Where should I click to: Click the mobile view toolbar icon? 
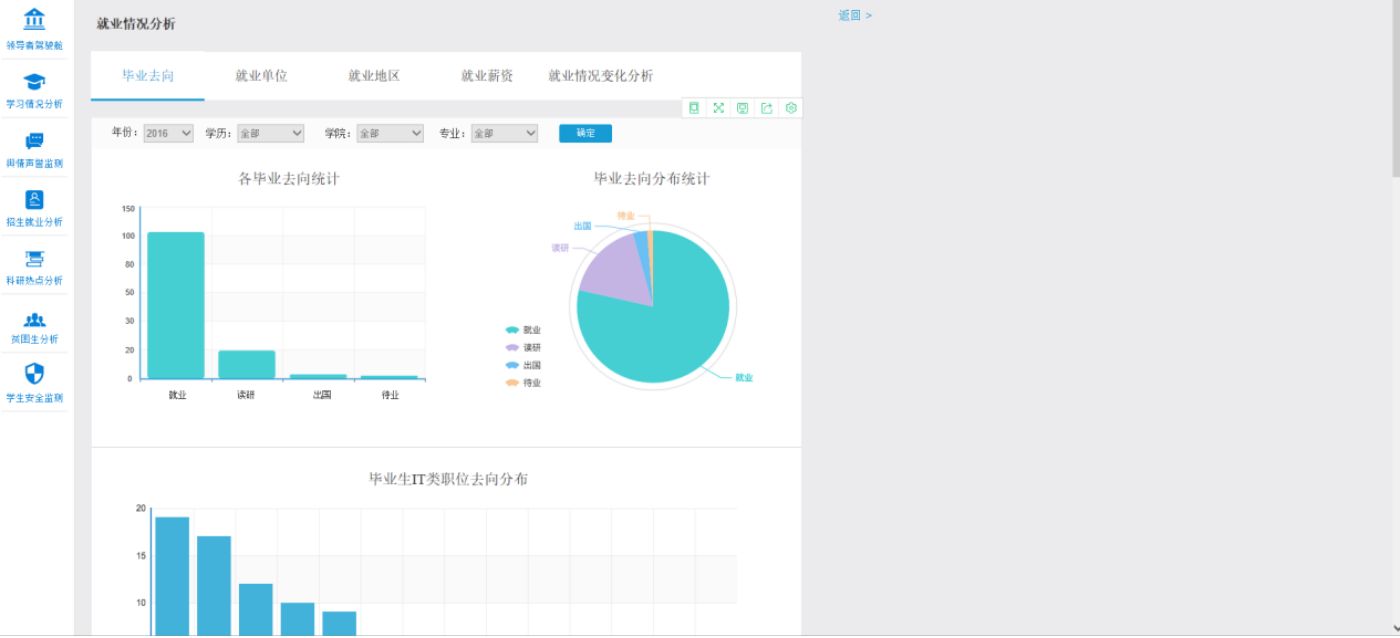point(694,108)
